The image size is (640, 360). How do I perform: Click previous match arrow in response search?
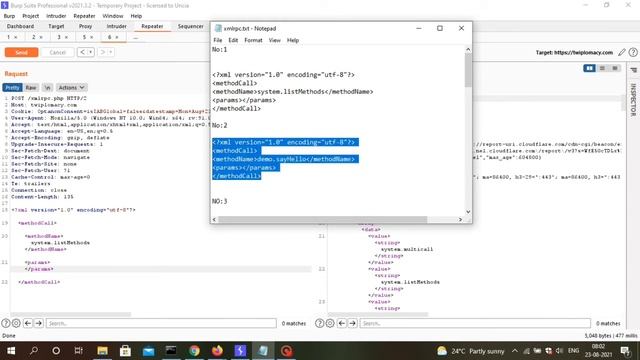click(x=342, y=323)
